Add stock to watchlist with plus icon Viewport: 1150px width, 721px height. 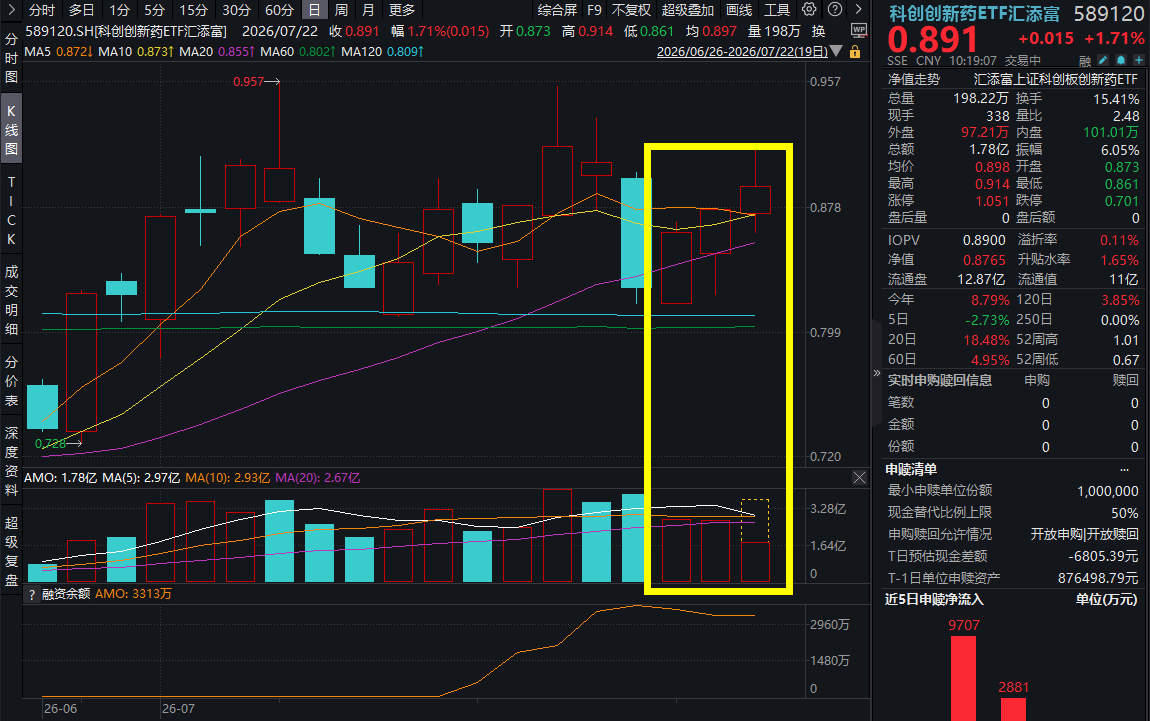[1138, 60]
